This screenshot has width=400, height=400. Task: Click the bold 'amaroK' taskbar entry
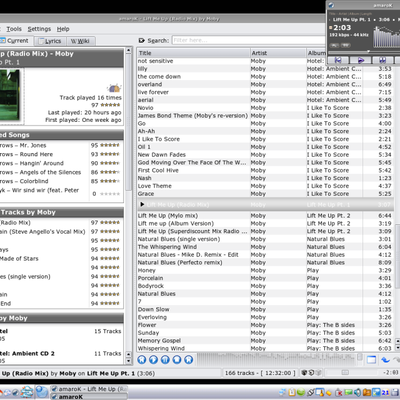coord(89,397)
